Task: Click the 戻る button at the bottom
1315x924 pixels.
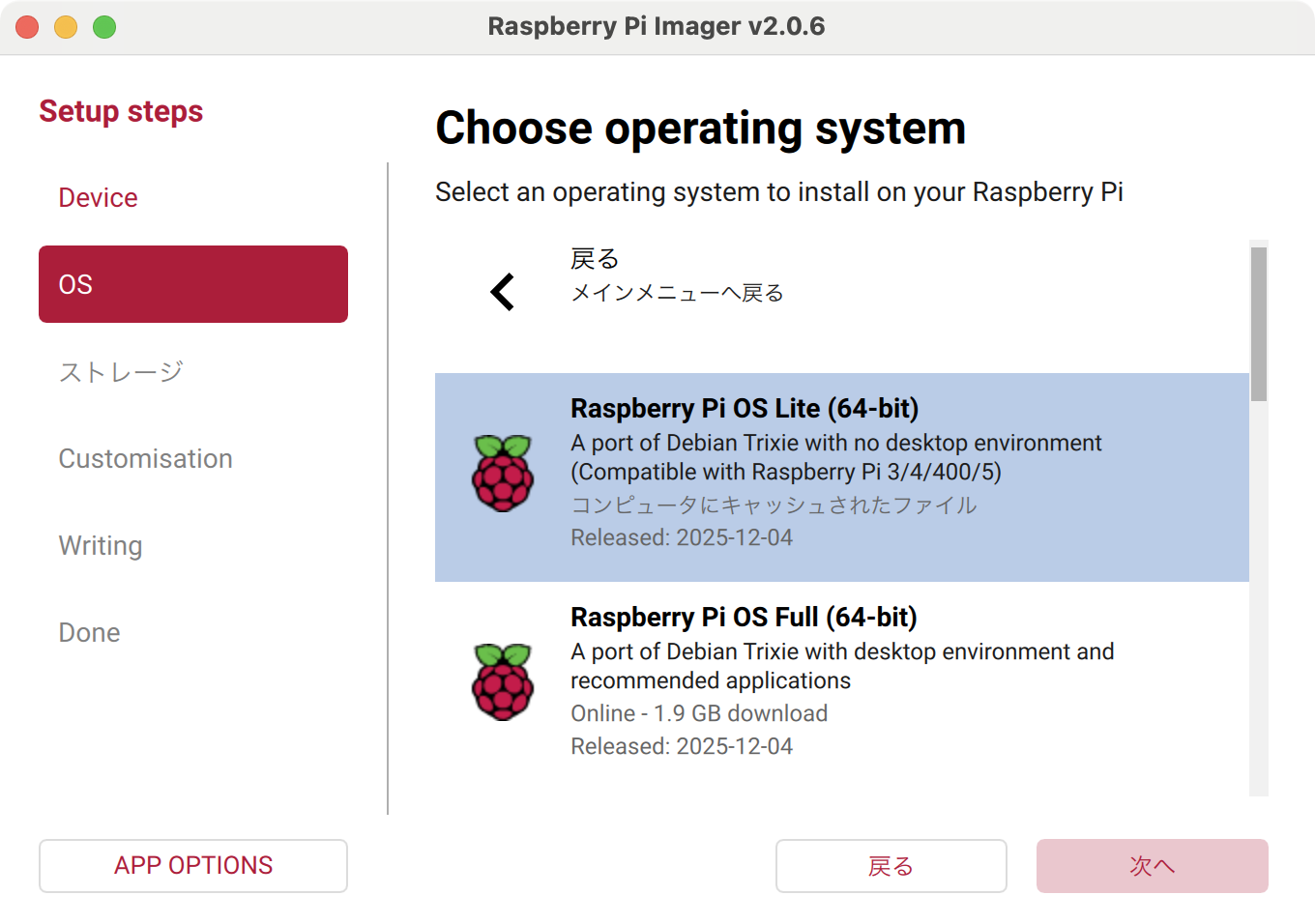Action: click(x=891, y=865)
